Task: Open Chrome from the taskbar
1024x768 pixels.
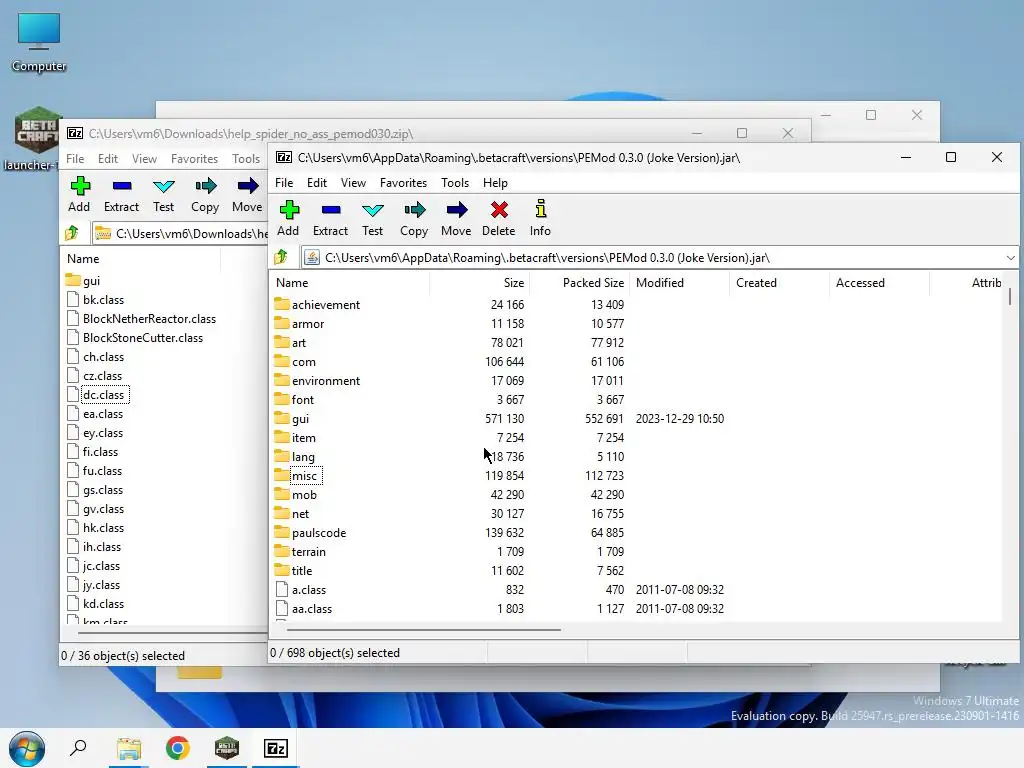Action: [x=178, y=748]
